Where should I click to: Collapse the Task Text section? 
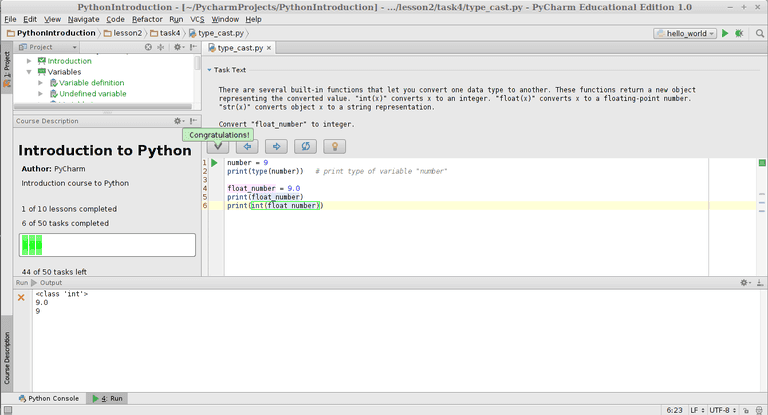tap(210, 70)
